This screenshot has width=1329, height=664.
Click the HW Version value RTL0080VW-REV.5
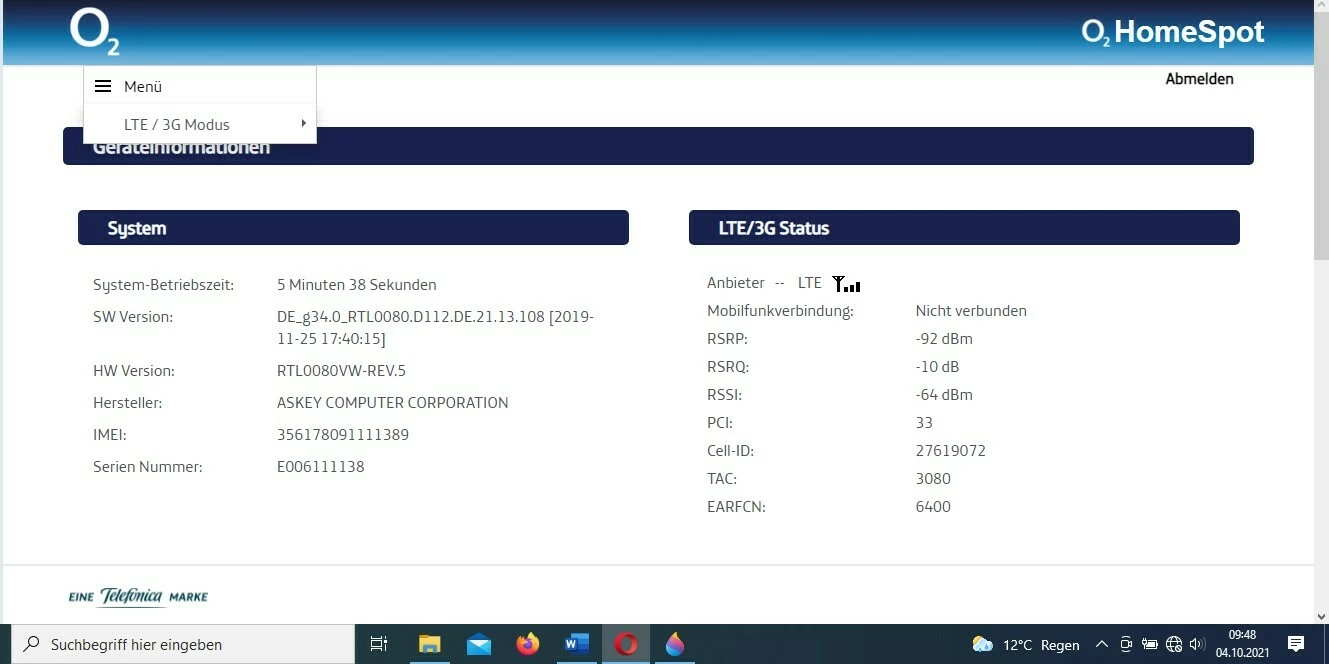(341, 371)
